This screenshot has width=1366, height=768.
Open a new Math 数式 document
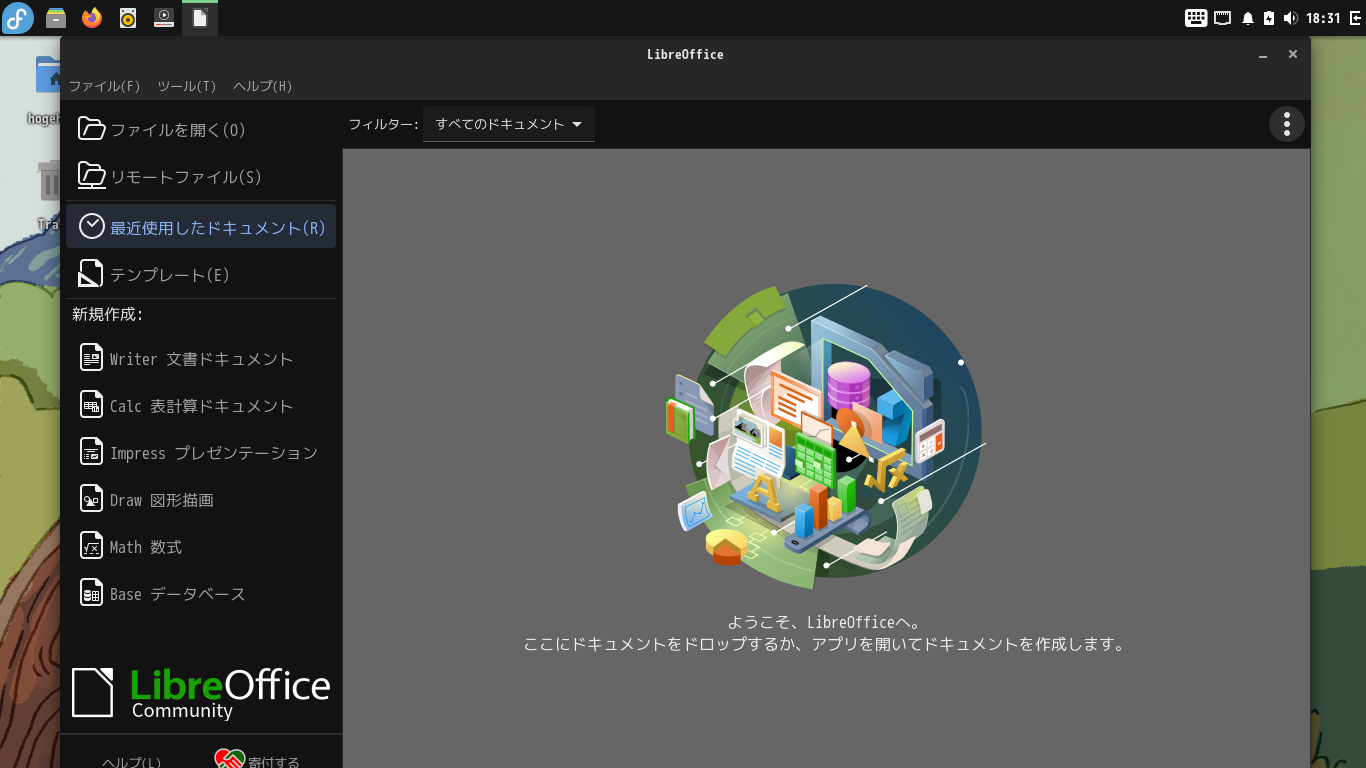click(163, 546)
